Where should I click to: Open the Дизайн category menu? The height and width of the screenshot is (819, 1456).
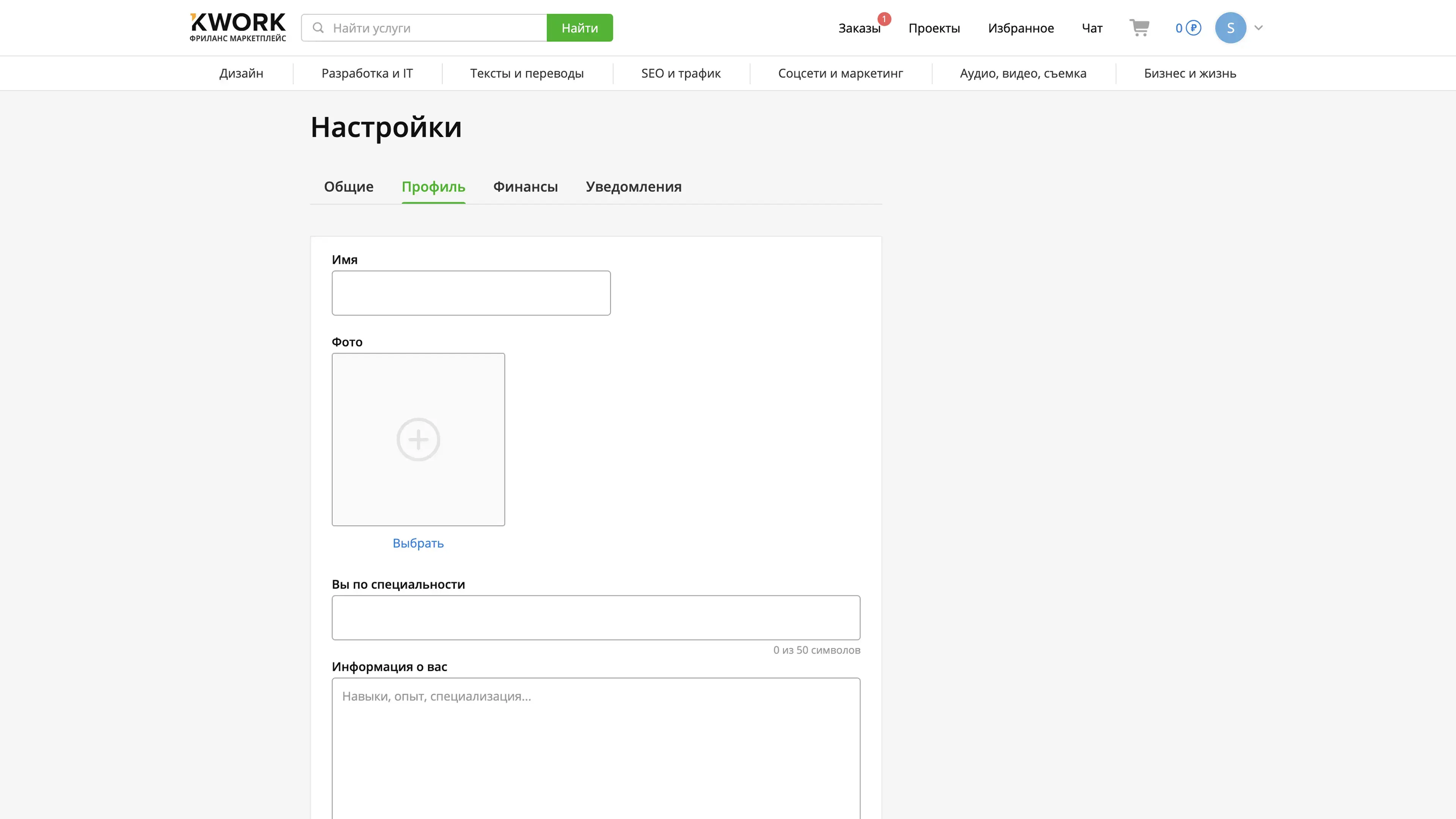coord(242,74)
